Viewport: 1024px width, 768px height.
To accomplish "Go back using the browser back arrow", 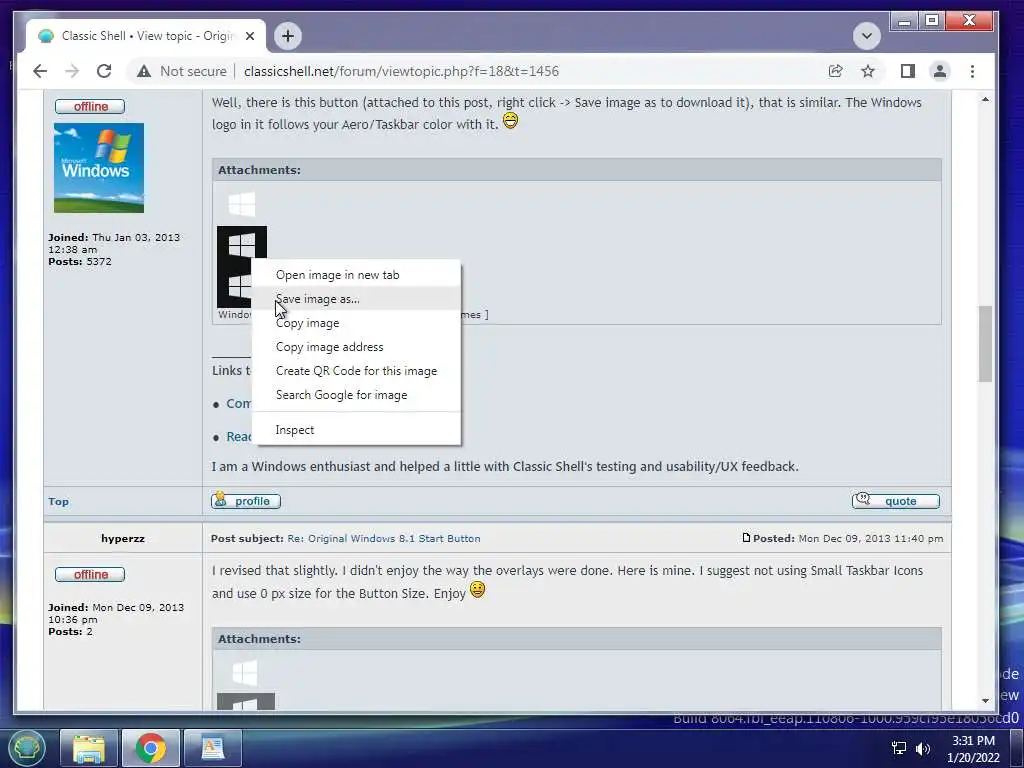I will [x=40, y=71].
